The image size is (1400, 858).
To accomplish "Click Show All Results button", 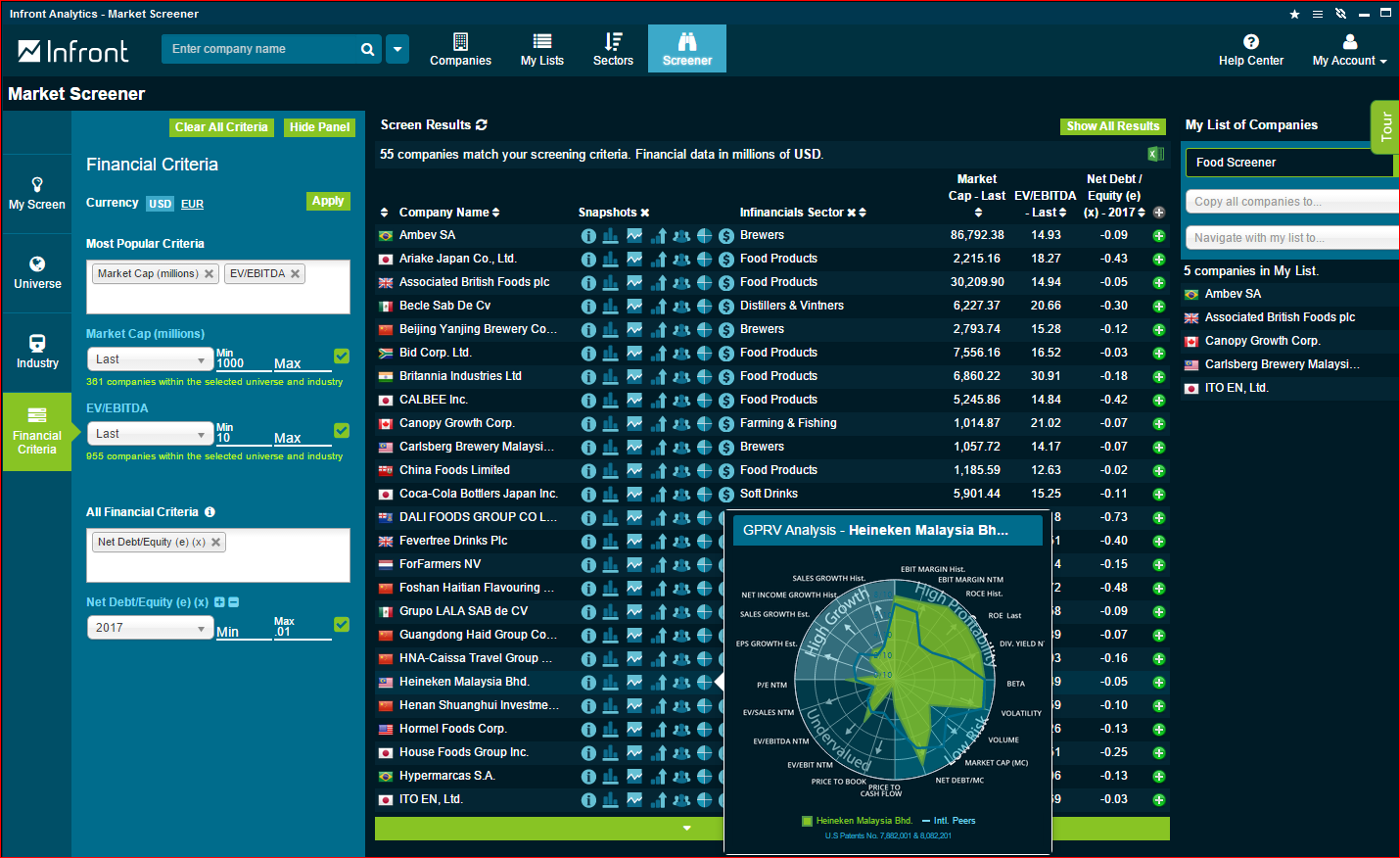I will coord(1113,126).
